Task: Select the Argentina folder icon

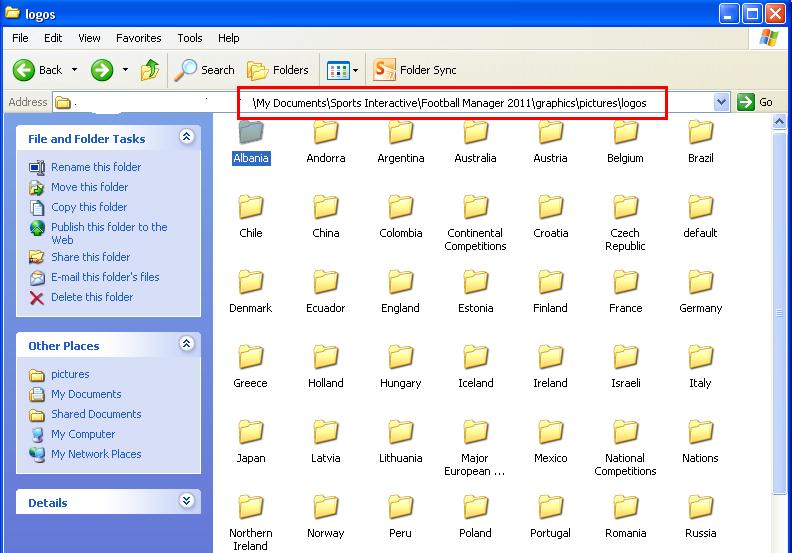Action: pos(401,132)
